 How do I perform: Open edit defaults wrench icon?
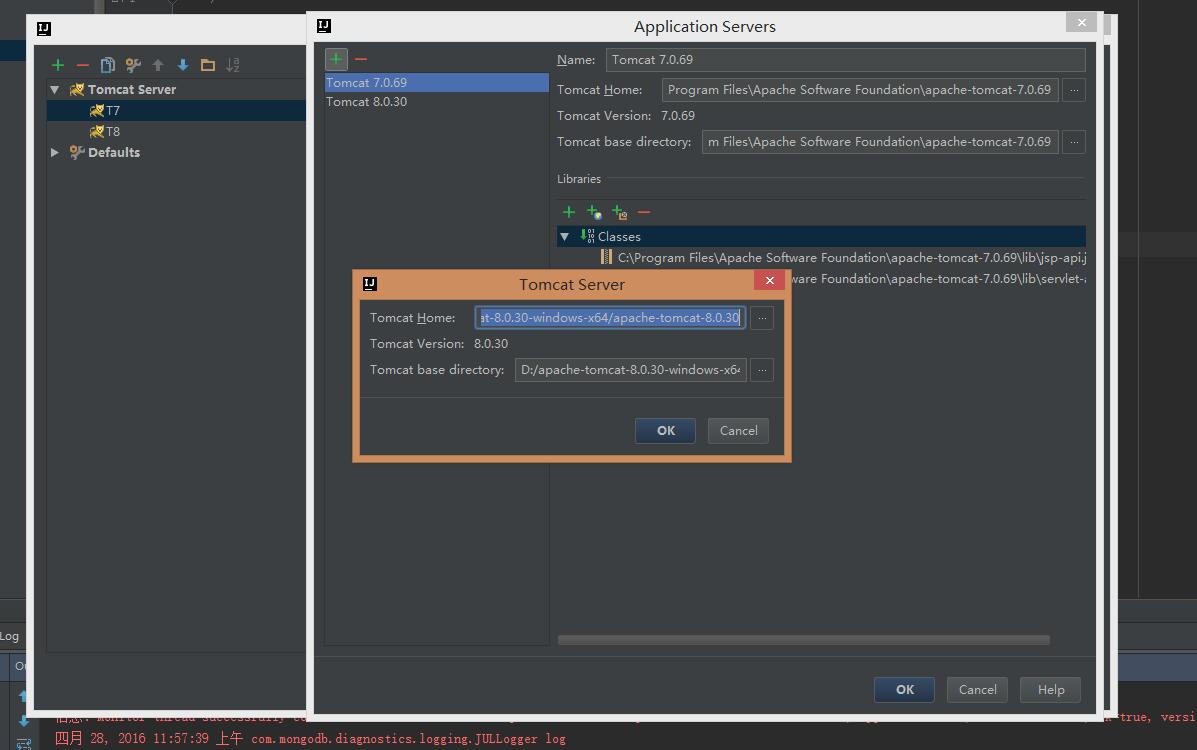(133, 65)
